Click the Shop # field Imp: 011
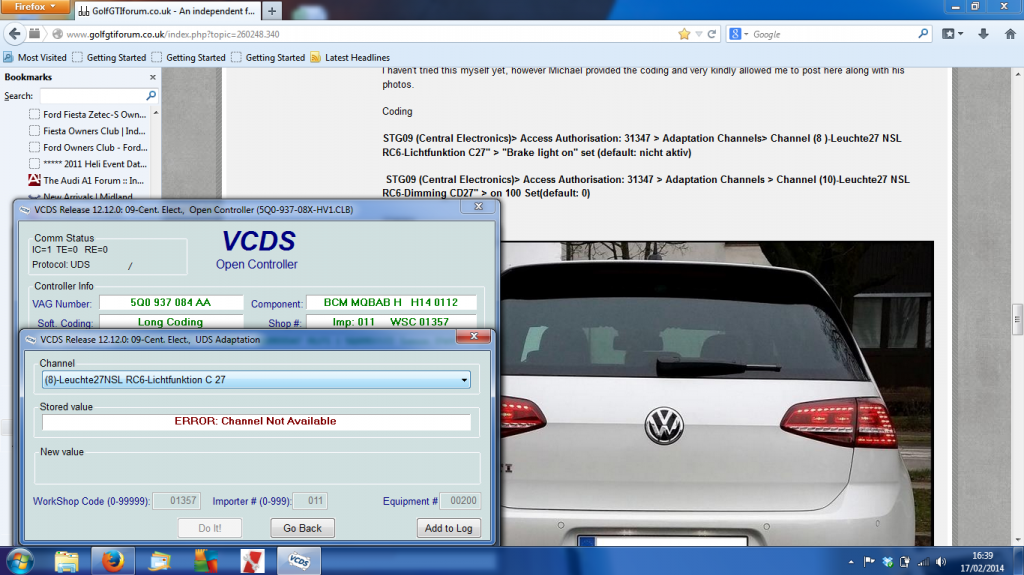The height and width of the screenshot is (575, 1024). click(391, 322)
